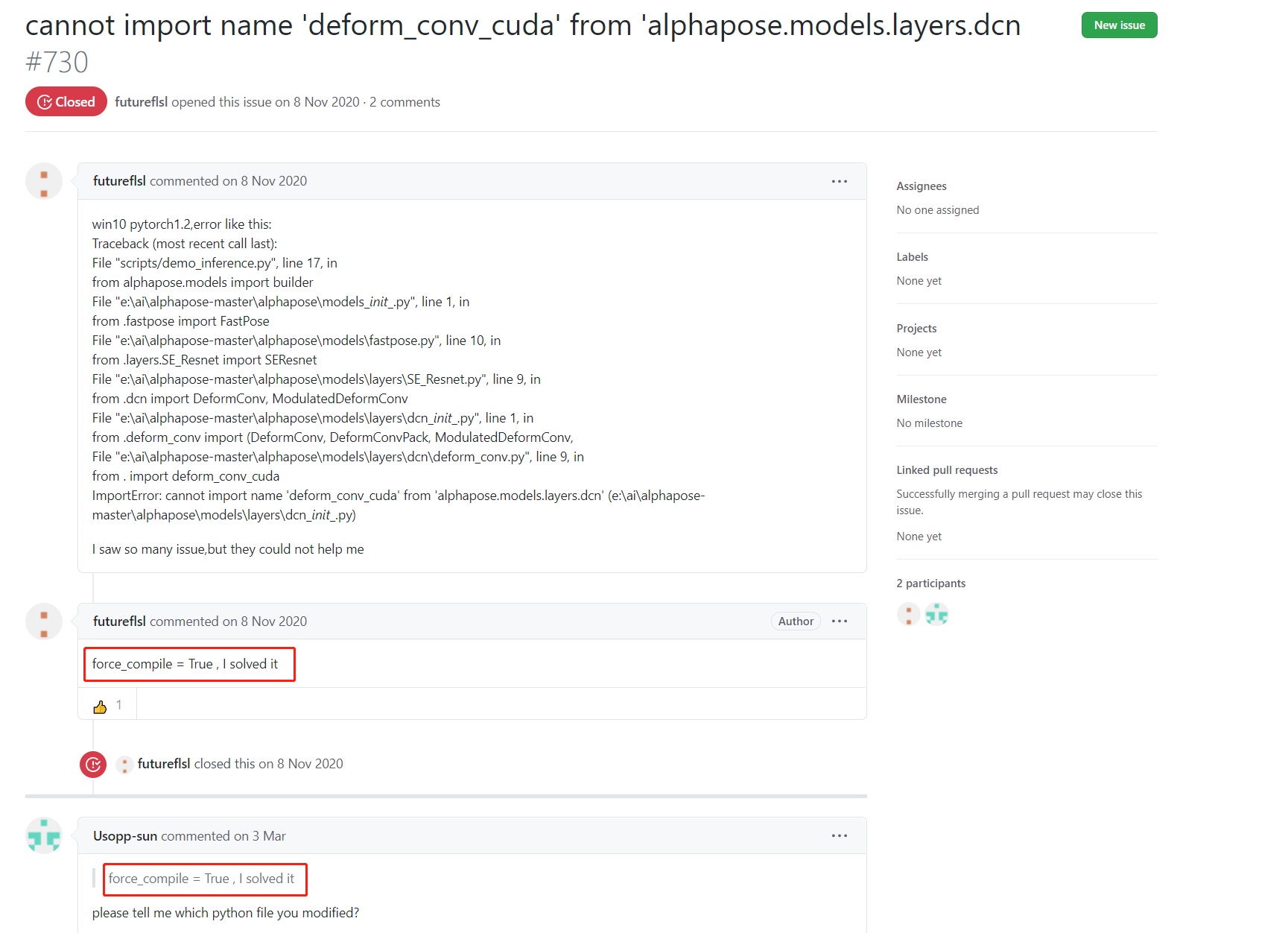Click 'I saw so many issue' sentence
1288x933 pixels.
tap(228, 549)
